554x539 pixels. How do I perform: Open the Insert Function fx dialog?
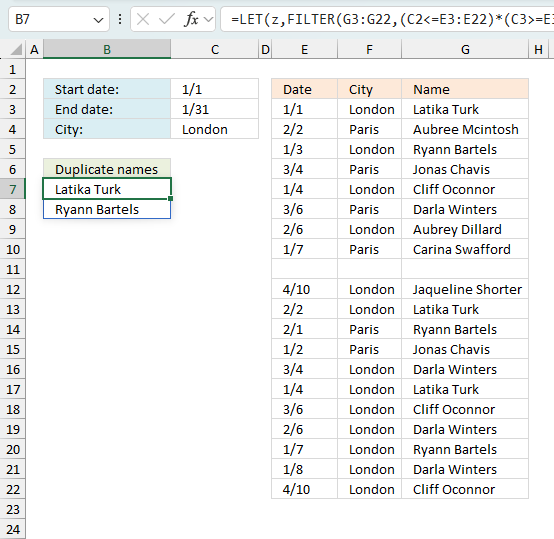pos(191,19)
